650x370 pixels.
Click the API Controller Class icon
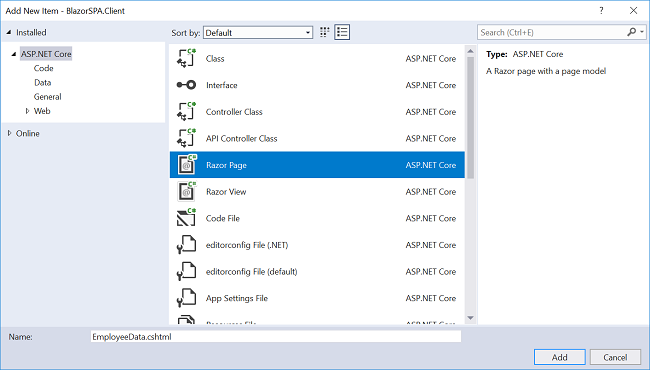pyautogui.click(x=187, y=138)
